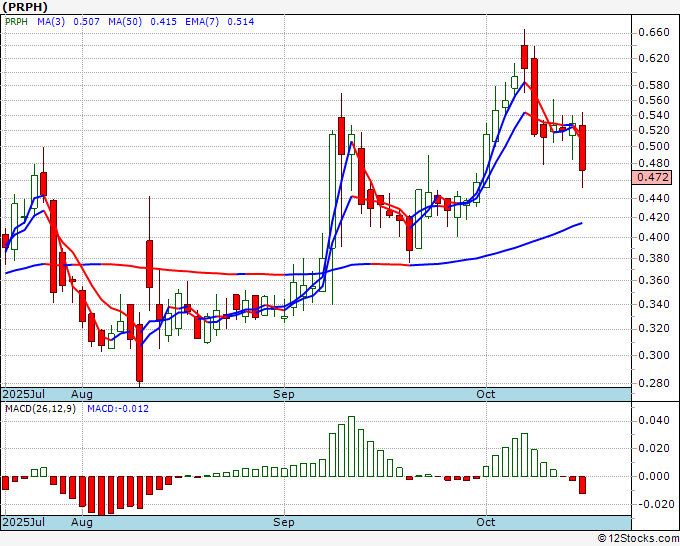Click the final red MACD histogram bar
This screenshot has width=680, height=546.
582,485
